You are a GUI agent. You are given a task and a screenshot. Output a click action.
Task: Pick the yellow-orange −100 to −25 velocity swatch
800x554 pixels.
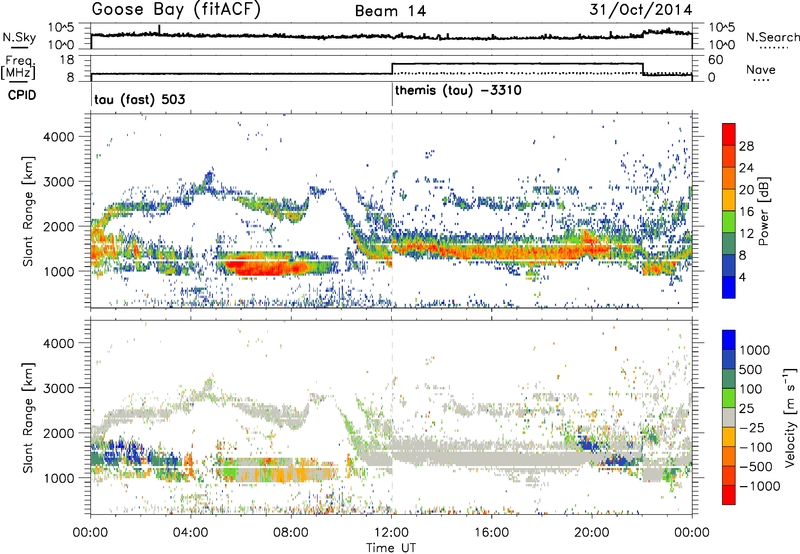click(x=729, y=437)
